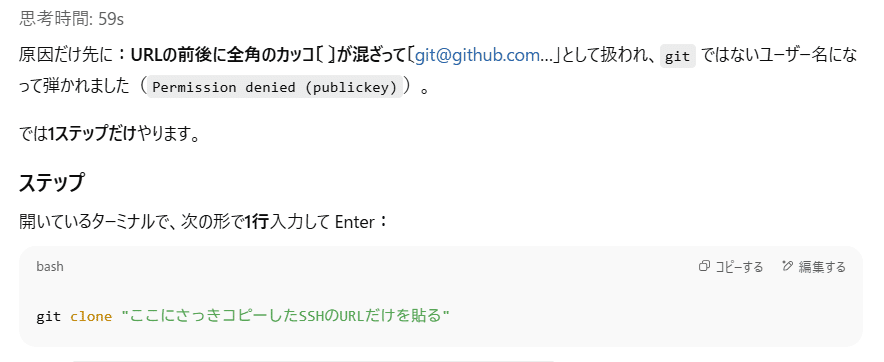Viewport: 884px width, 362px height.
Task: Click the bold 1行 text
Action: (x=258, y=222)
